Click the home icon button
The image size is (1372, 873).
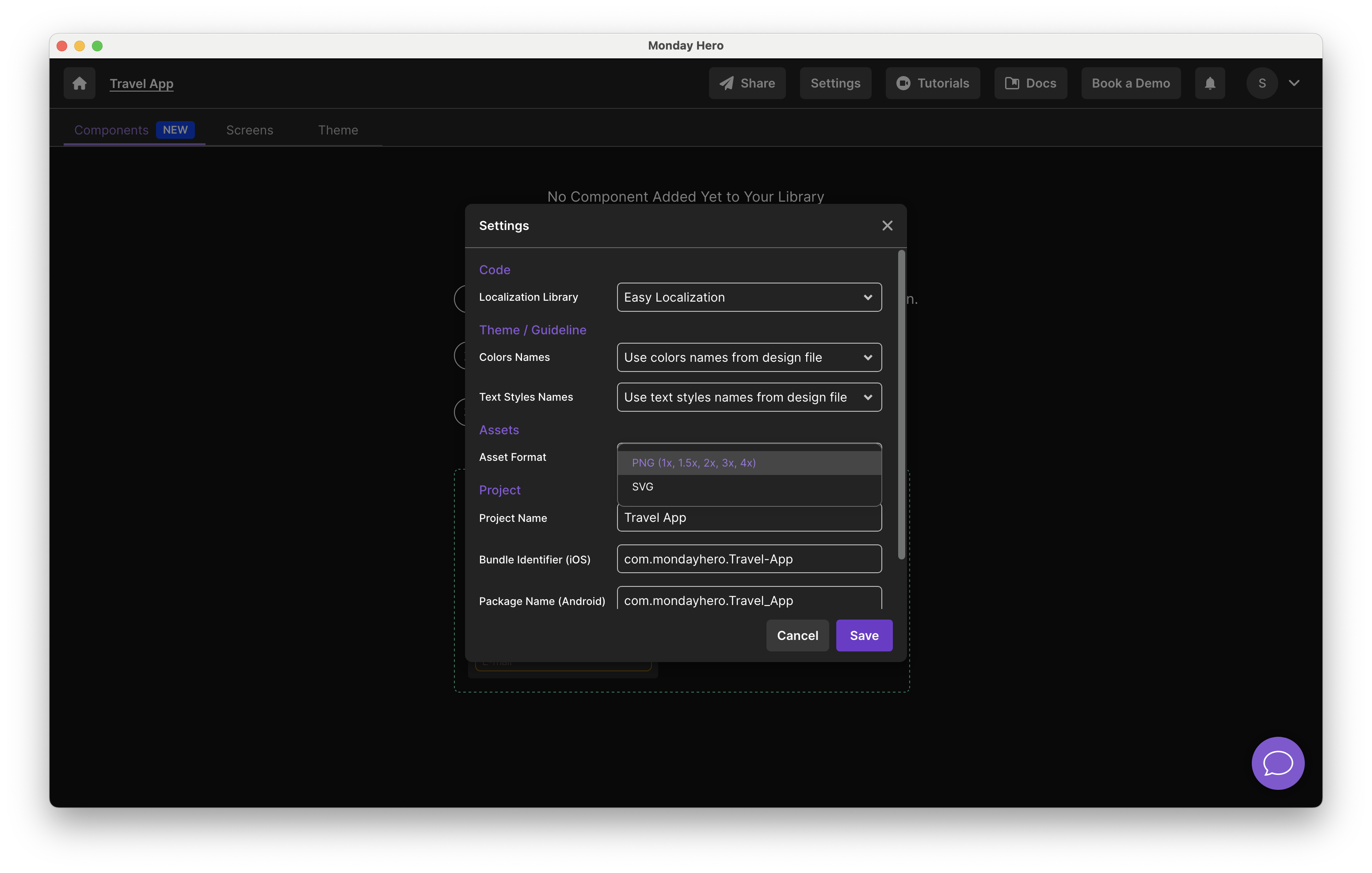pyautogui.click(x=79, y=83)
